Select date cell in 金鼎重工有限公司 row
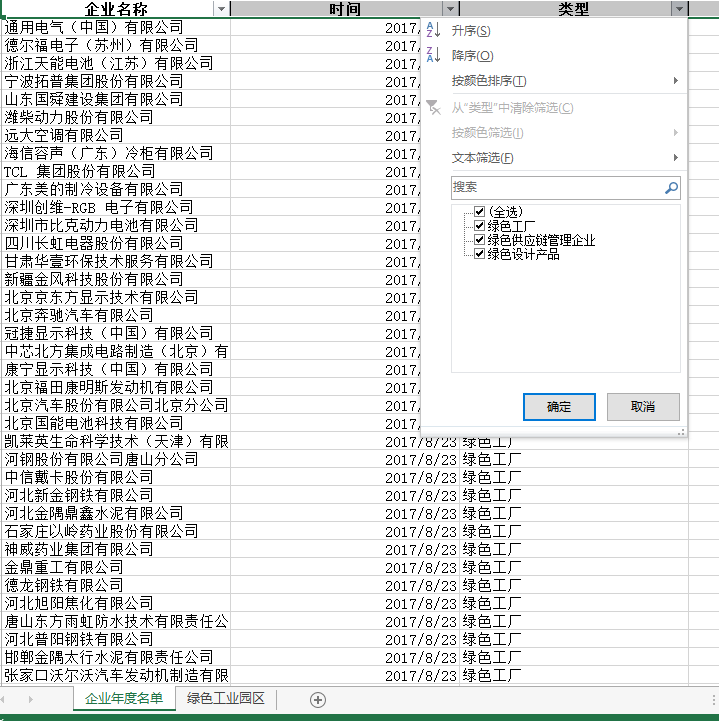Viewport: 719px width, 721px height. pos(345,567)
